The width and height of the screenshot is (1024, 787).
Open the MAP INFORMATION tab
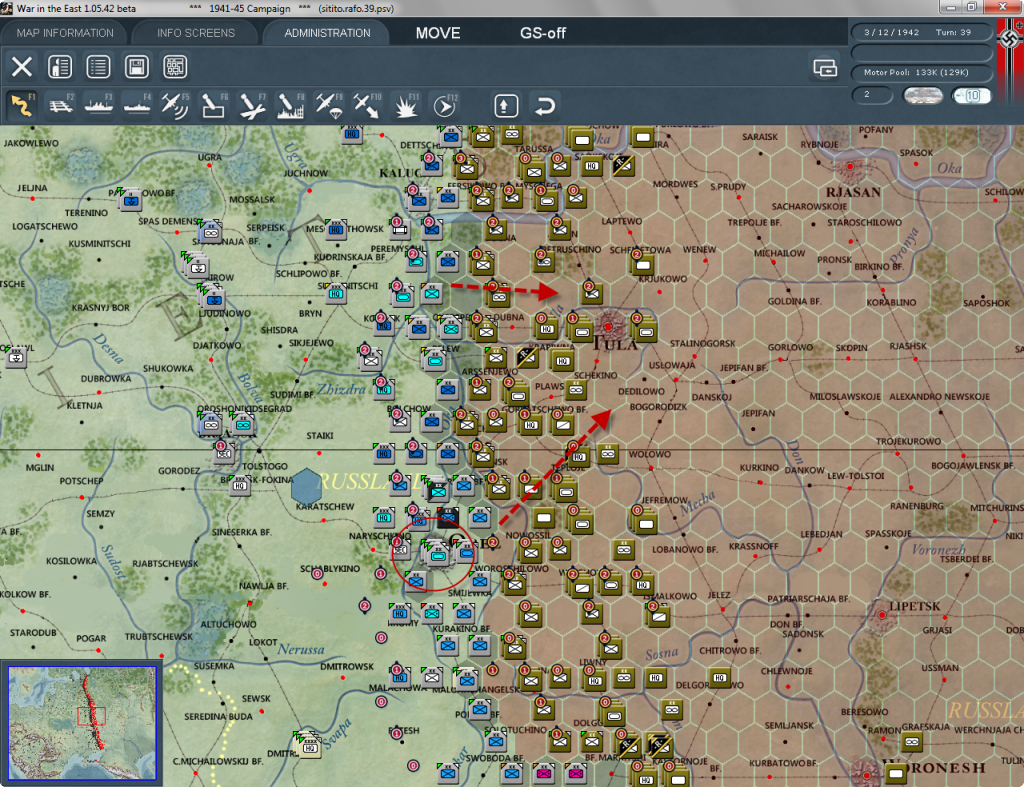point(65,33)
